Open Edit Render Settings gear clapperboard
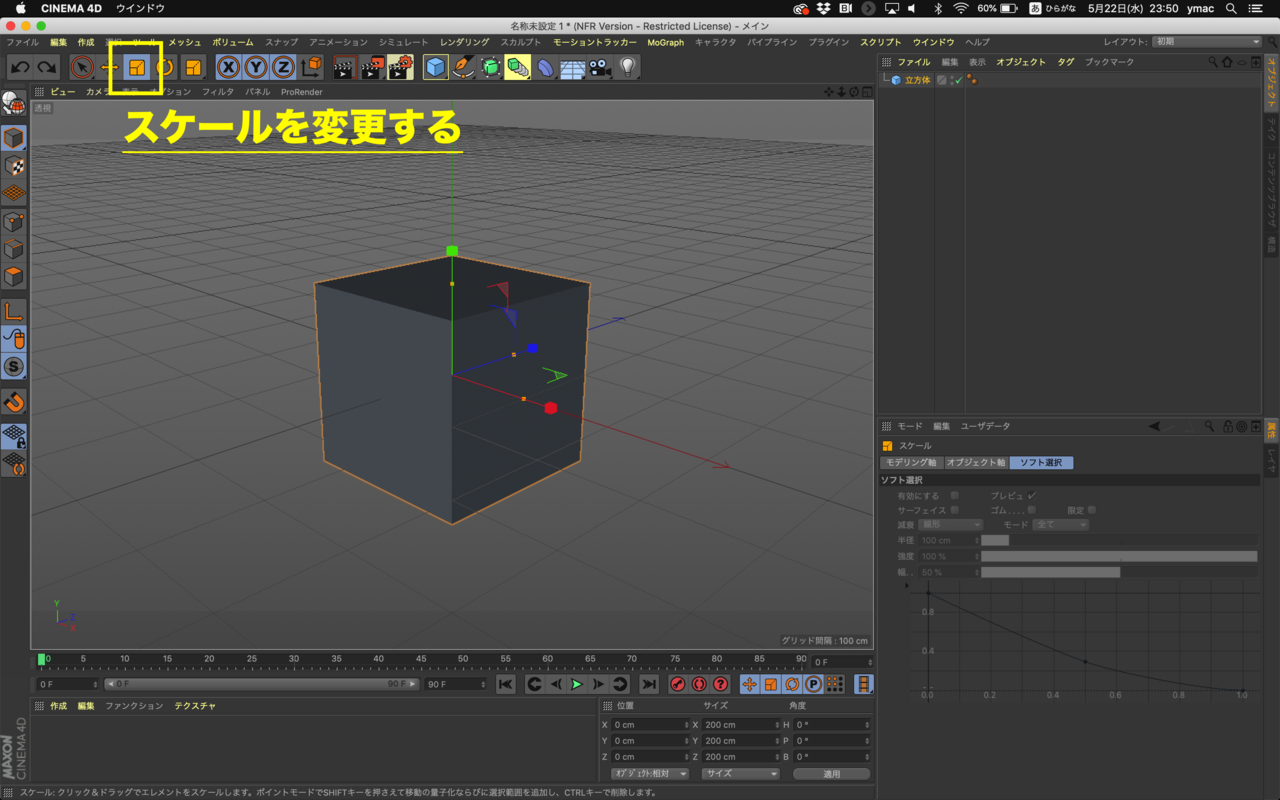The width and height of the screenshot is (1280, 800). 400,68
